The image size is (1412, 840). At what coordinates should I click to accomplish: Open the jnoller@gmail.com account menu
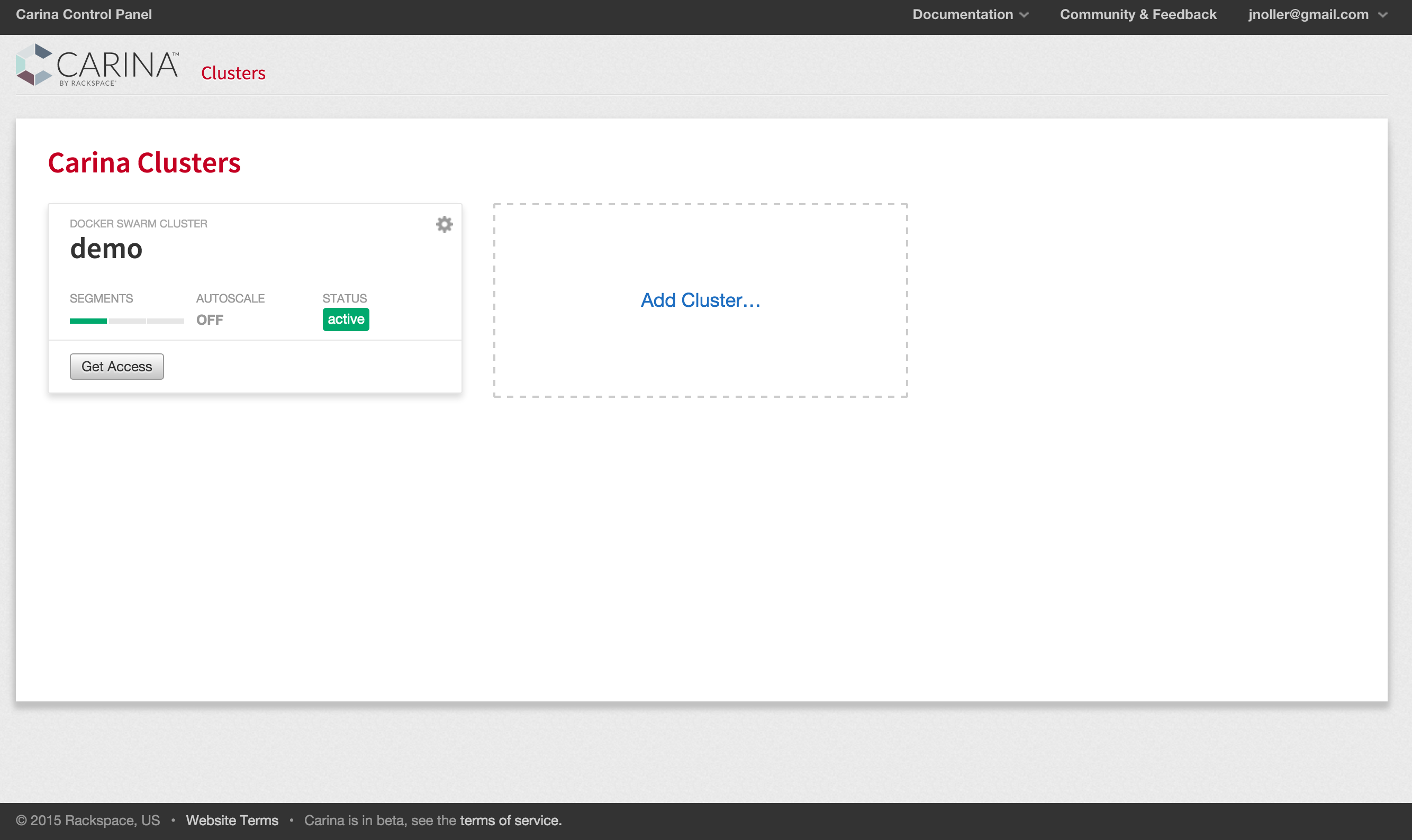[1317, 15]
